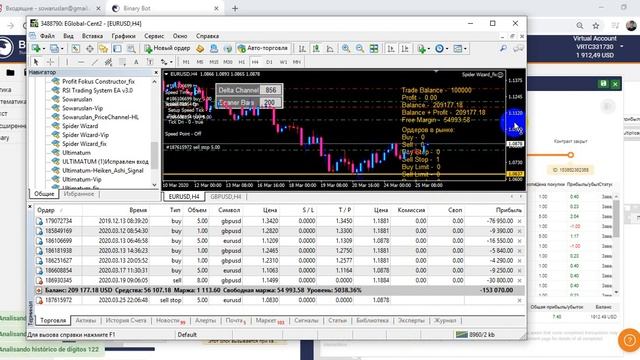Image resolution: width=640 pixels, height=360 pixels.
Task: Expand the indicators list dropdown arrow
Action: pos(429,49)
